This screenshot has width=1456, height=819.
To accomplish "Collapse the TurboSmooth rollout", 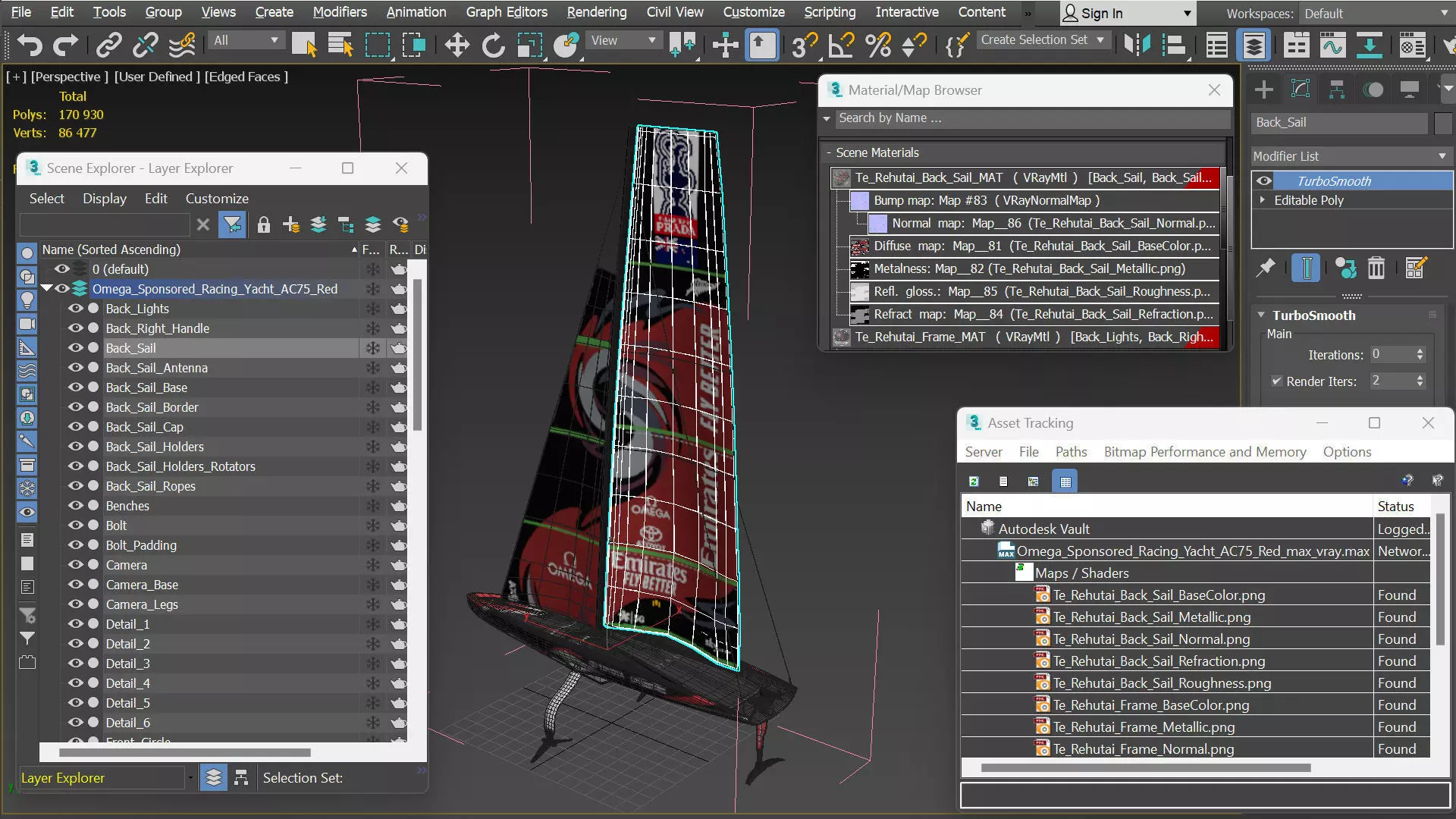I will (x=1261, y=315).
